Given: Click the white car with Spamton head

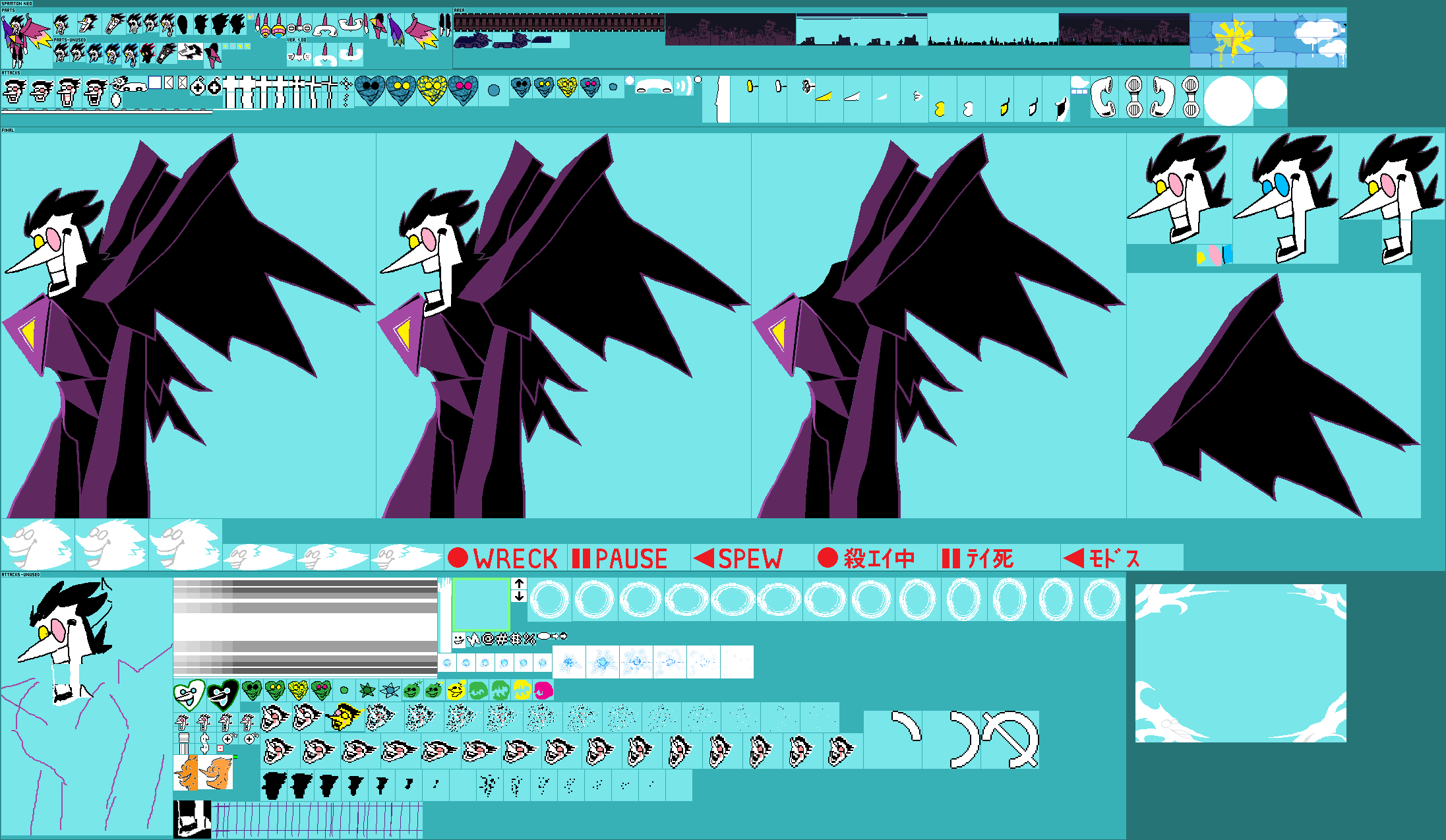Looking at the screenshot, I should (x=129, y=84).
